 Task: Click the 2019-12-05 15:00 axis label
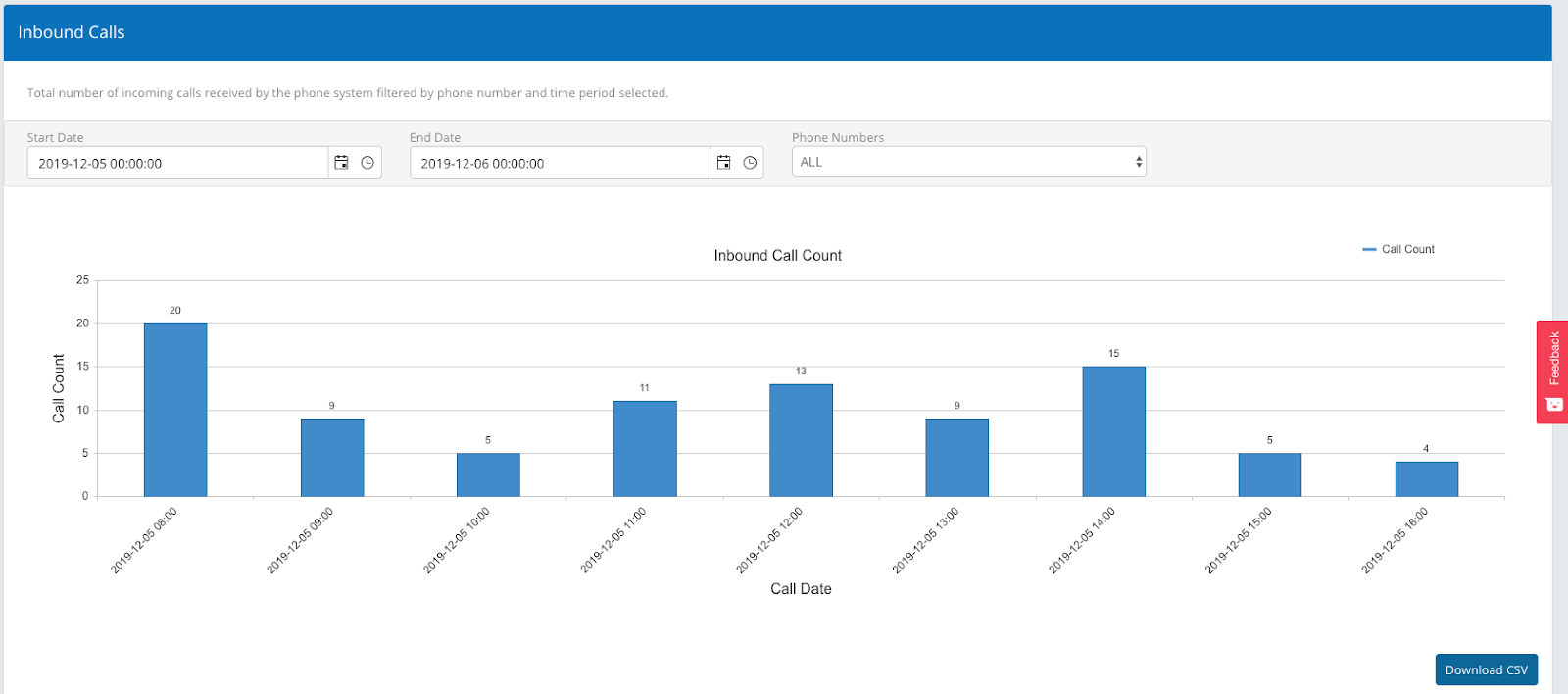[1239, 540]
